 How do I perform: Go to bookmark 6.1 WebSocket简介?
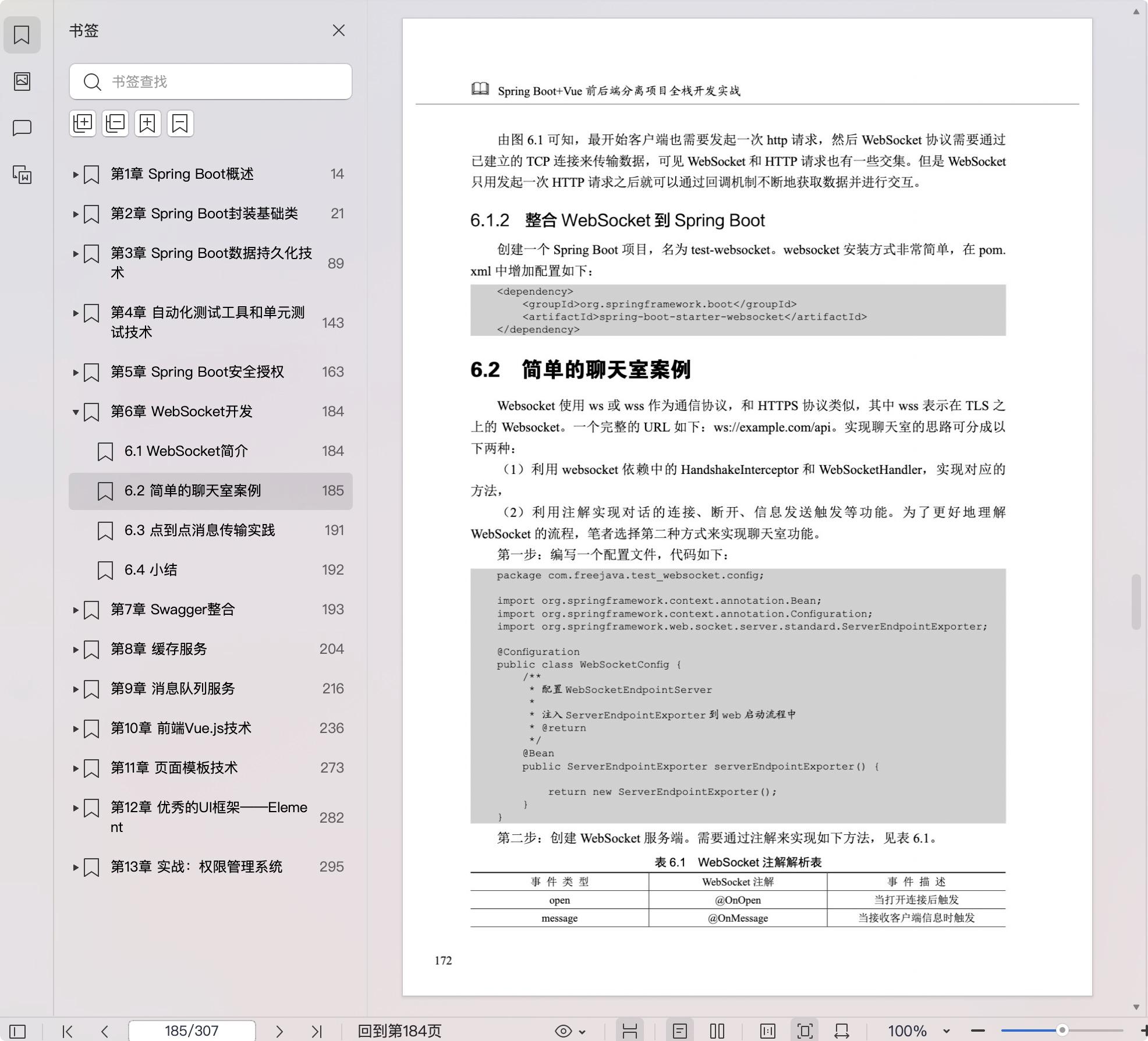pos(211,451)
